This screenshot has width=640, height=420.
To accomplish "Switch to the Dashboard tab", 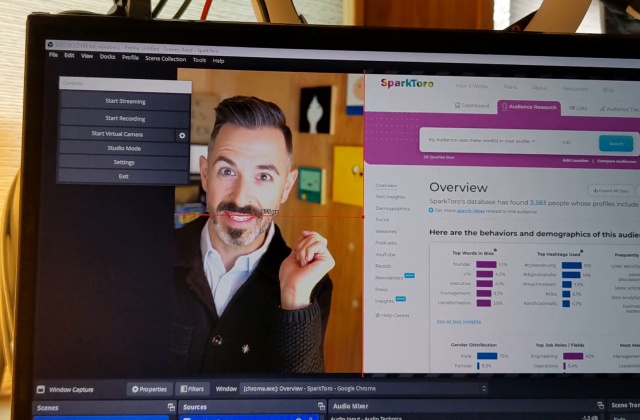I will 472,105.
